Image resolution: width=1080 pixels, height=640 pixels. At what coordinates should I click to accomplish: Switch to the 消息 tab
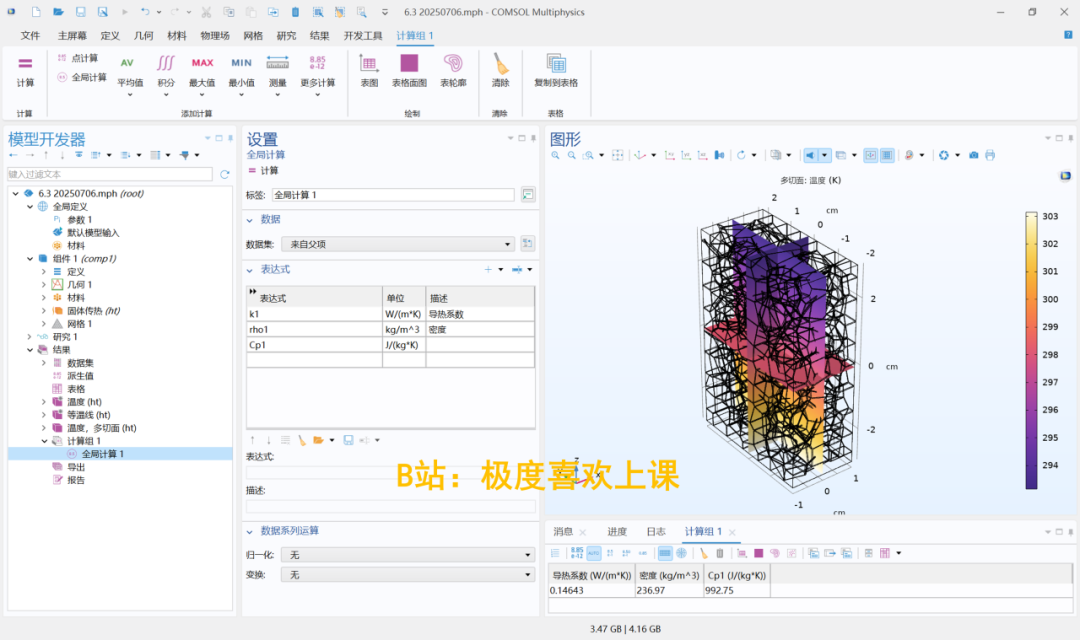pyautogui.click(x=563, y=531)
